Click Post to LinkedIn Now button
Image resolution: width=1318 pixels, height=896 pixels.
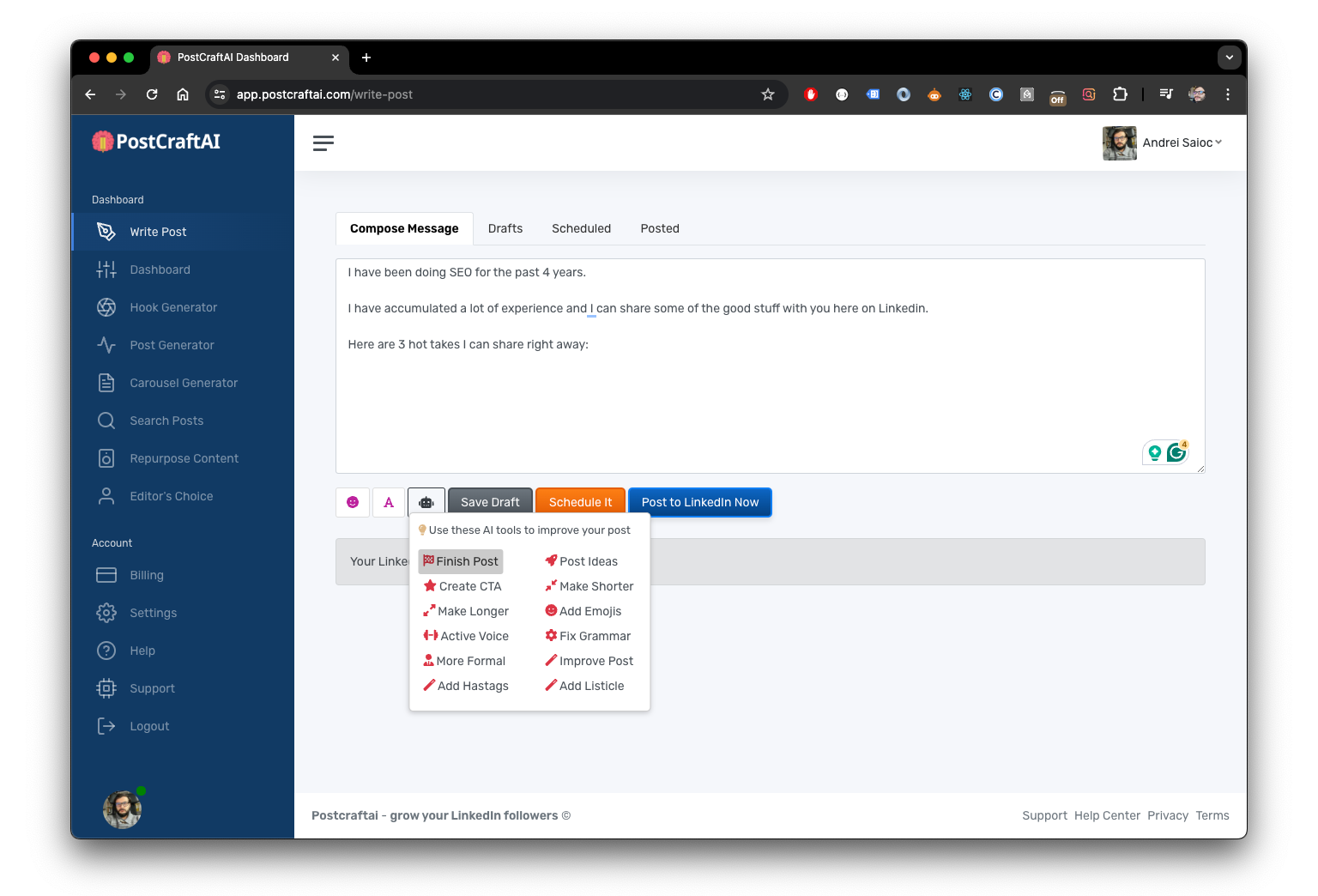pyautogui.click(x=700, y=502)
